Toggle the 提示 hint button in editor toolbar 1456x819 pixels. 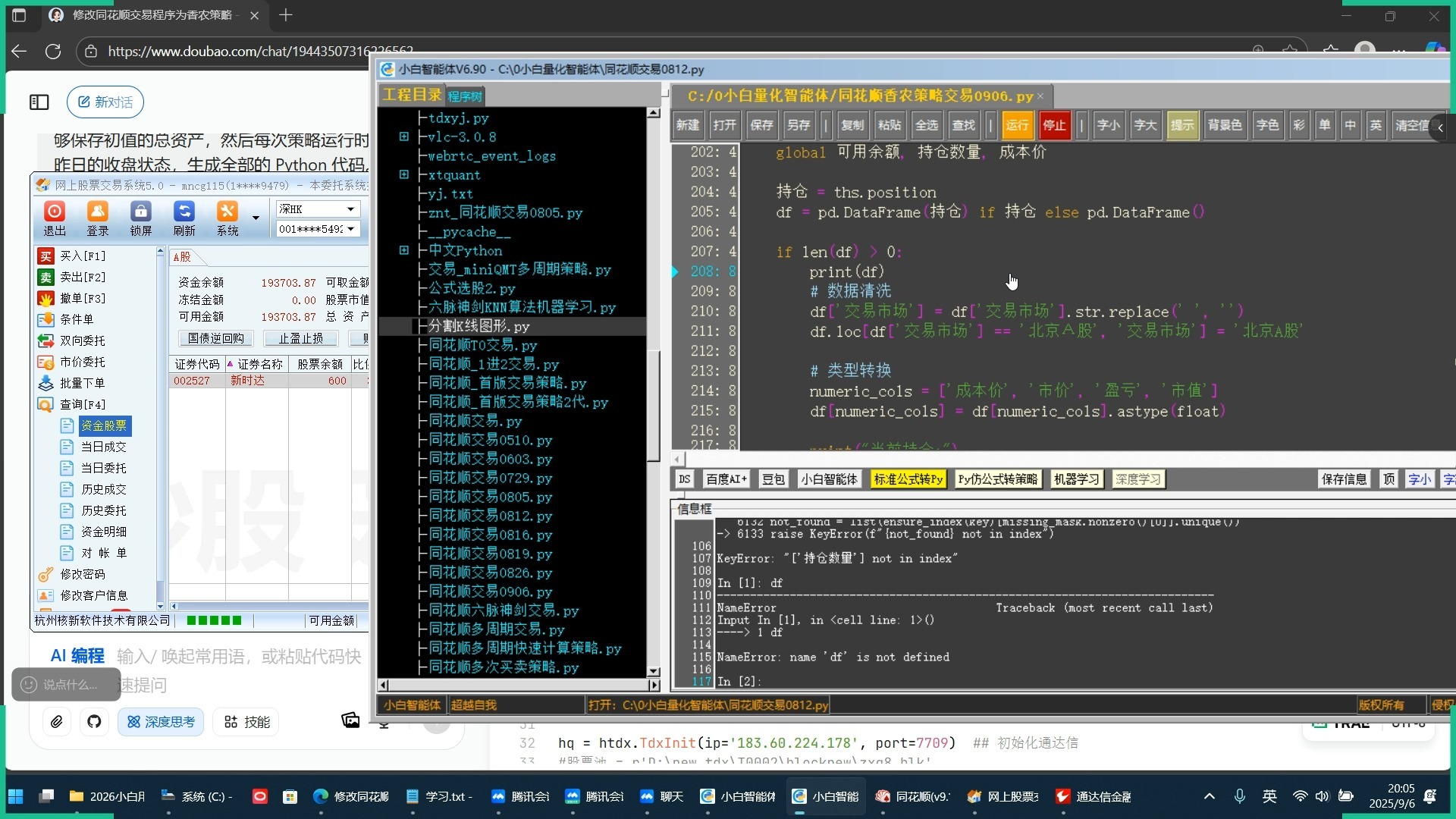tap(1181, 125)
